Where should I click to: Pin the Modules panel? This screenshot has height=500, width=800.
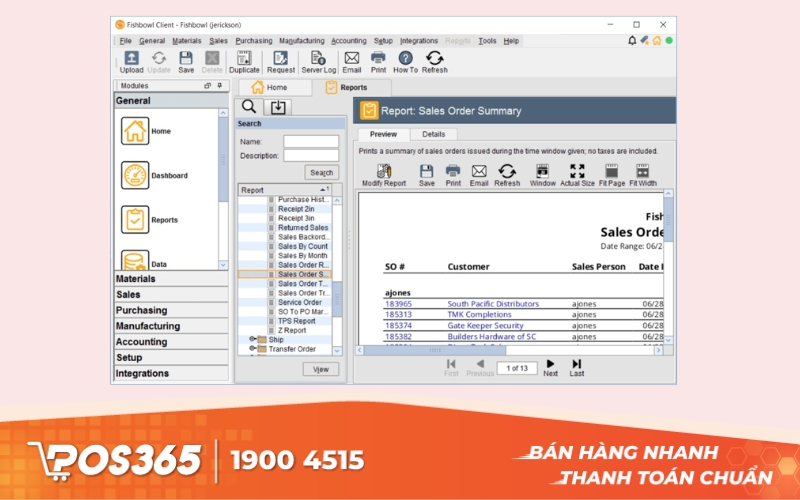(x=219, y=85)
